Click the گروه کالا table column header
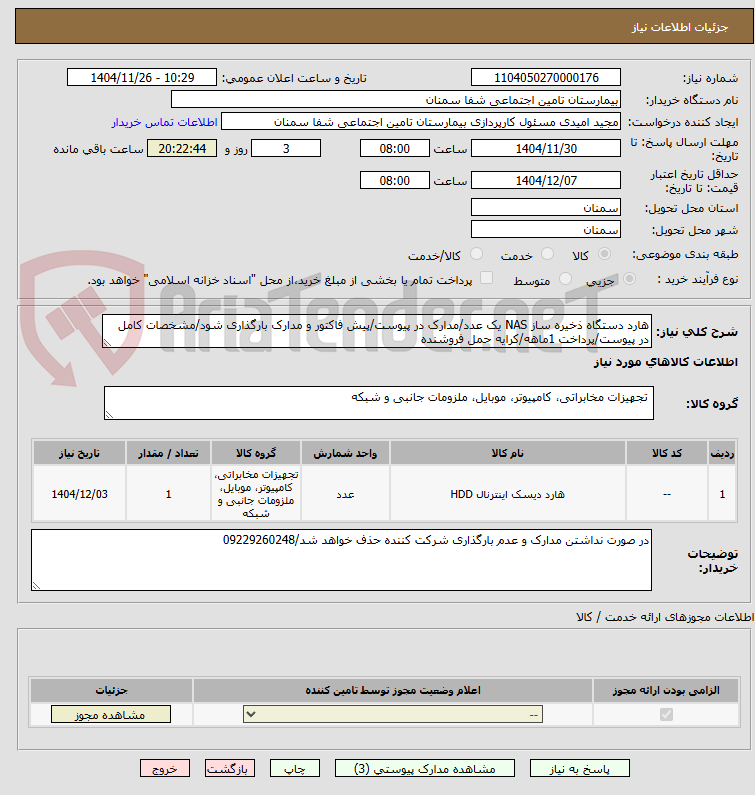Screen dimensions: 755x795 [256, 453]
